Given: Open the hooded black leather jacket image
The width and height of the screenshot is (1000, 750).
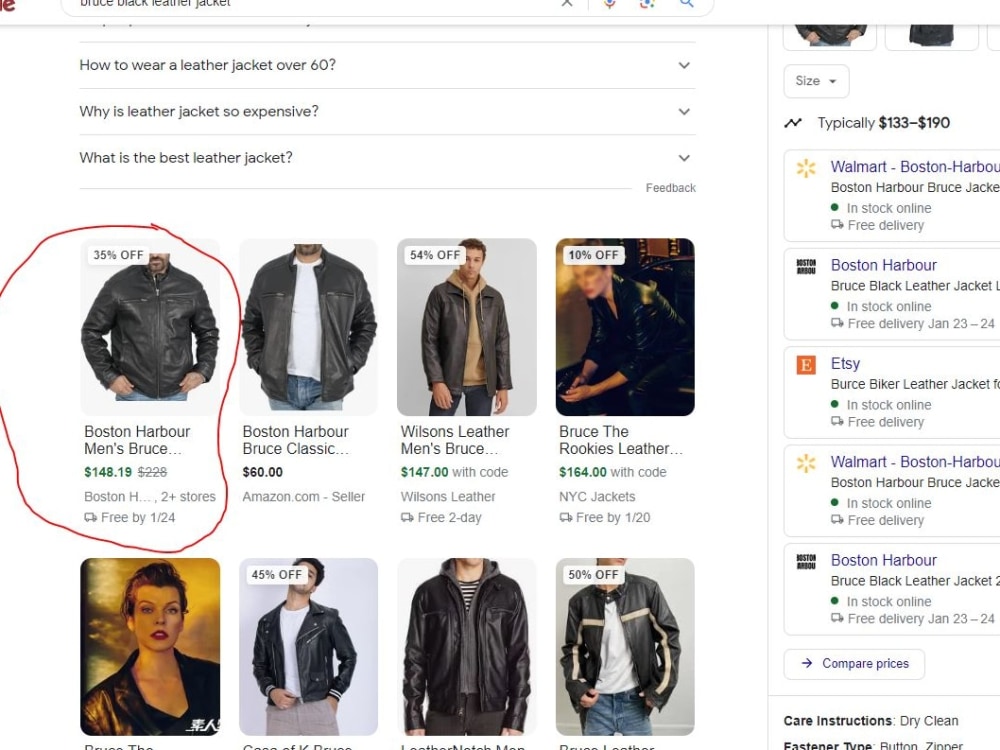Looking at the screenshot, I should (x=466, y=647).
